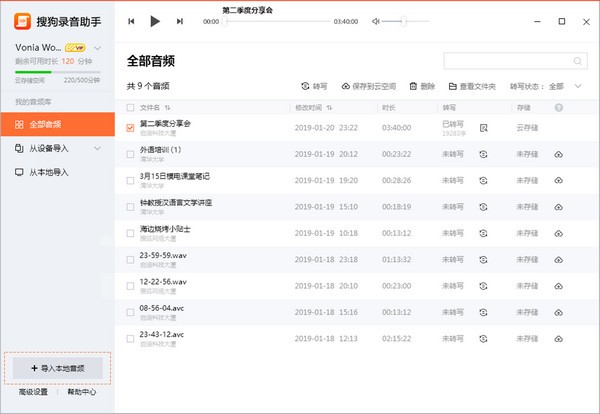Open 帮助中心 help center link
The width and height of the screenshot is (600, 414).
click(x=82, y=392)
